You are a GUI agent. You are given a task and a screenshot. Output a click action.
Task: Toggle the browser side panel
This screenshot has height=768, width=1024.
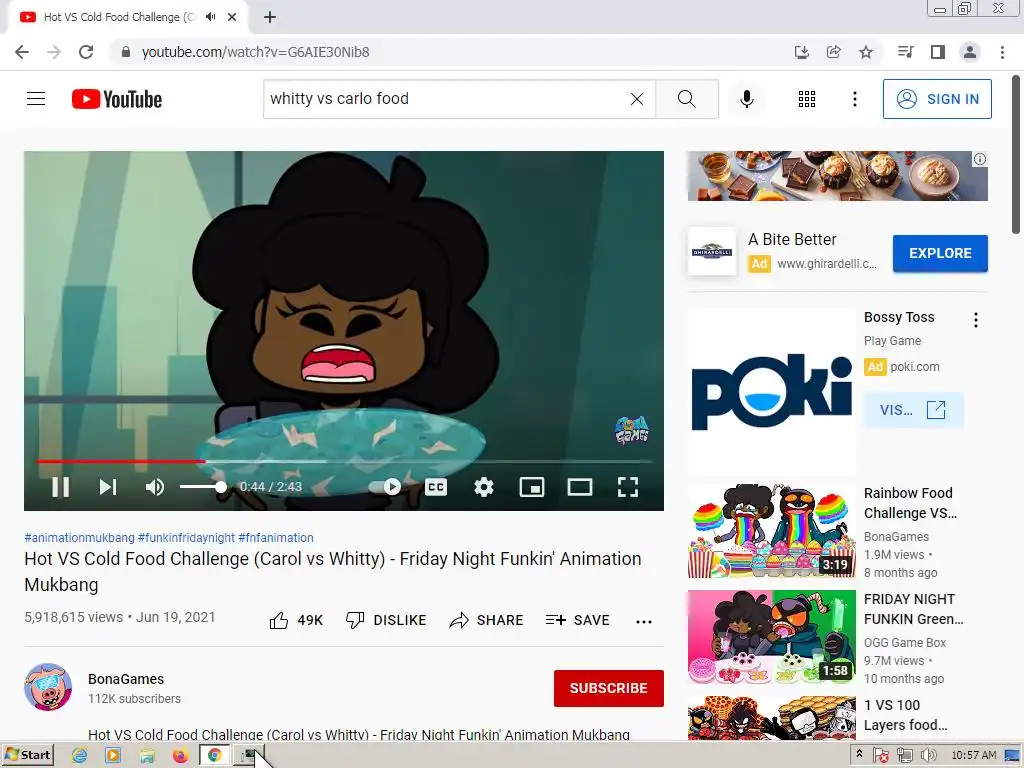(938, 52)
